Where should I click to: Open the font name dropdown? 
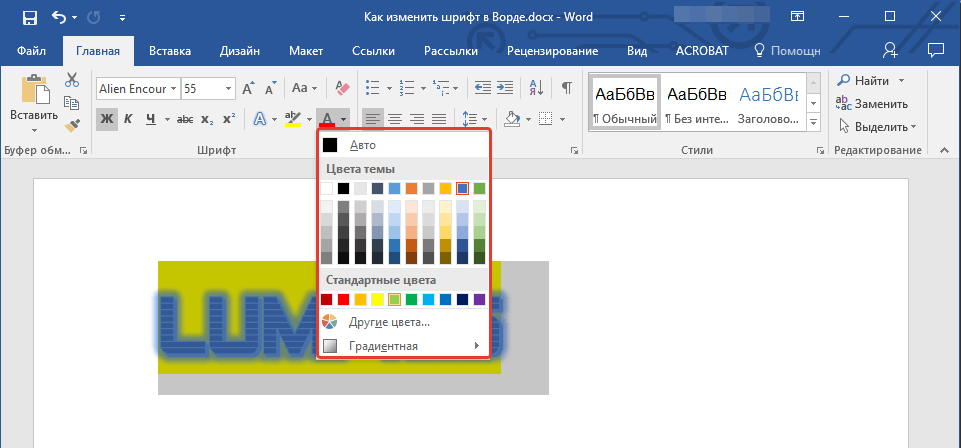click(x=174, y=88)
